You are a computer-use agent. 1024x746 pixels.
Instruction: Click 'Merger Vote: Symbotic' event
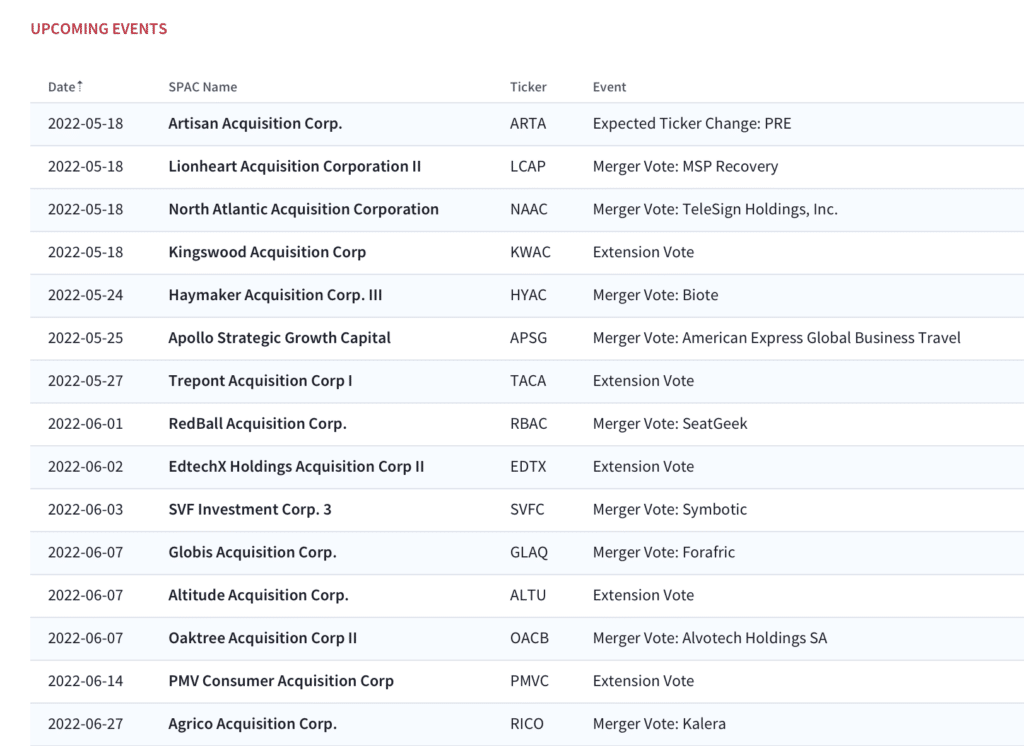tap(670, 510)
